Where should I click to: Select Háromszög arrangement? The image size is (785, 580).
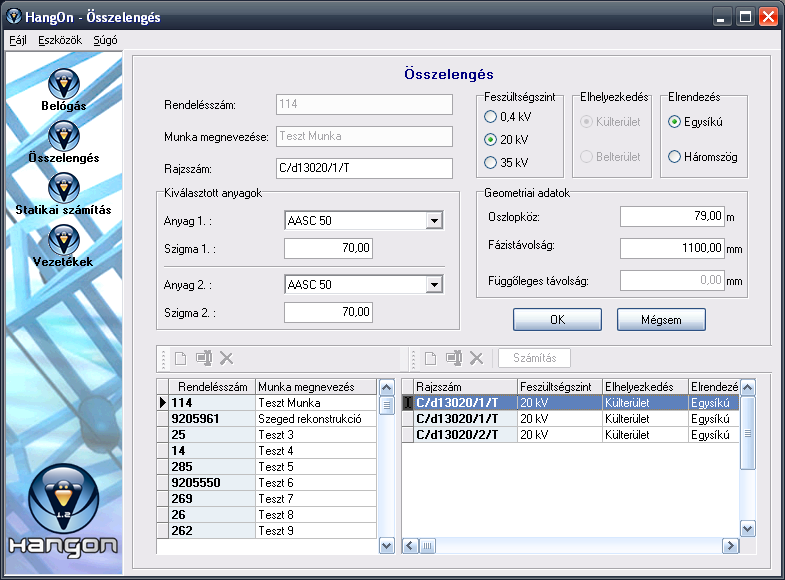pyautogui.click(x=675, y=156)
